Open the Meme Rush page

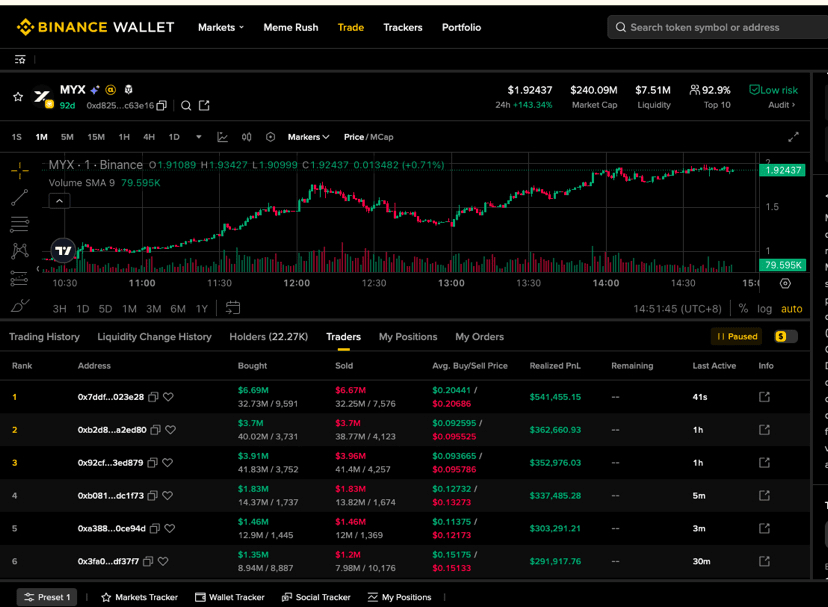pos(291,27)
